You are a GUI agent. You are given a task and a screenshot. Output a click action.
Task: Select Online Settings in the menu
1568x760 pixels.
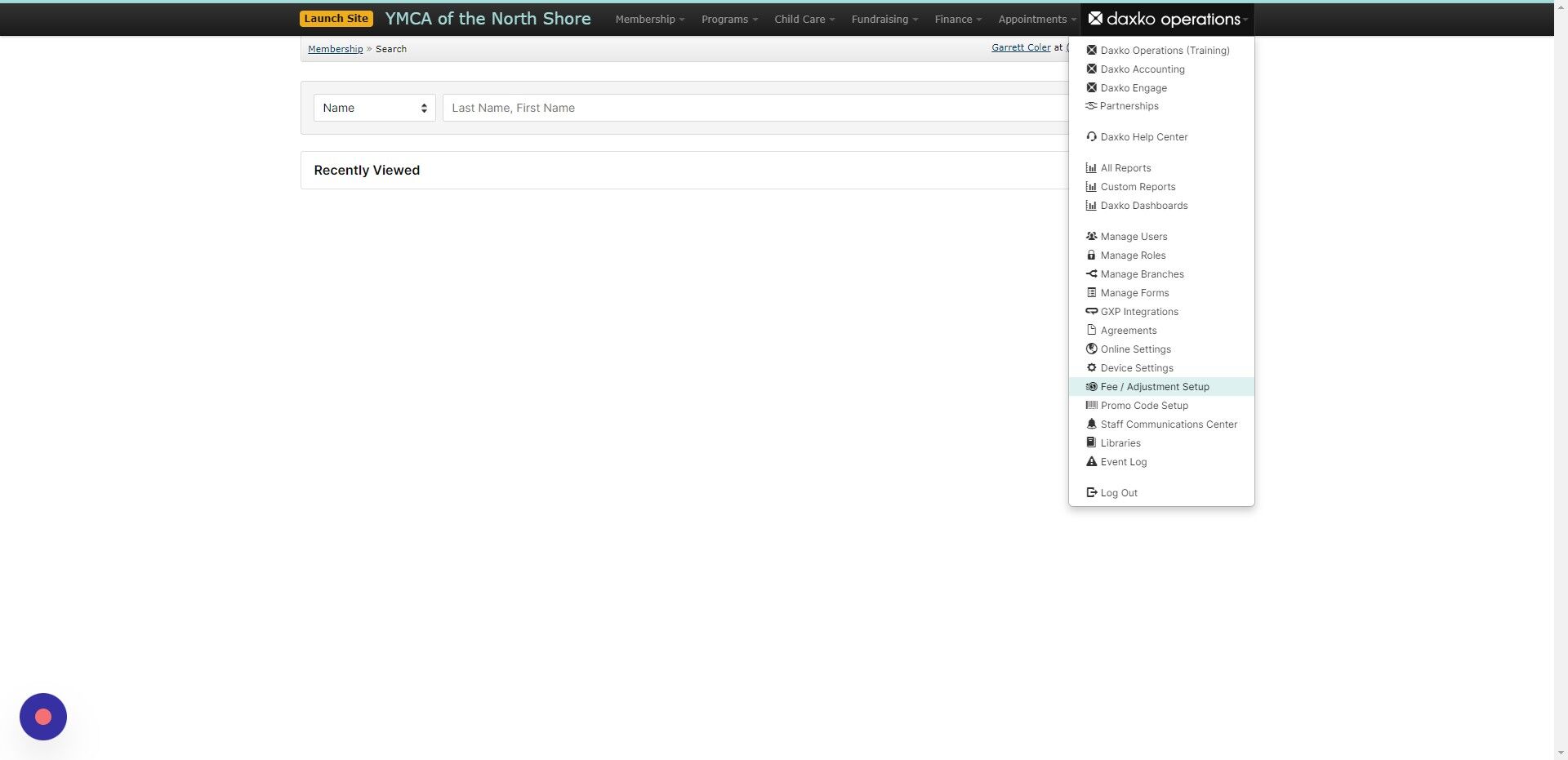1161,349
